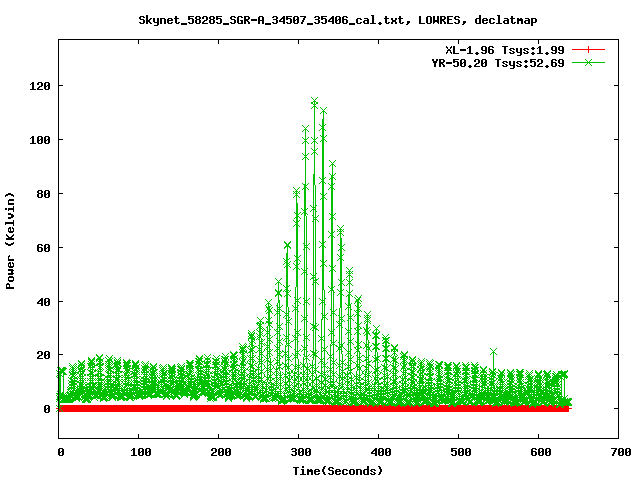640x480 pixels.
Task: Click x-axis tick label 300
Action: coord(301,452)
